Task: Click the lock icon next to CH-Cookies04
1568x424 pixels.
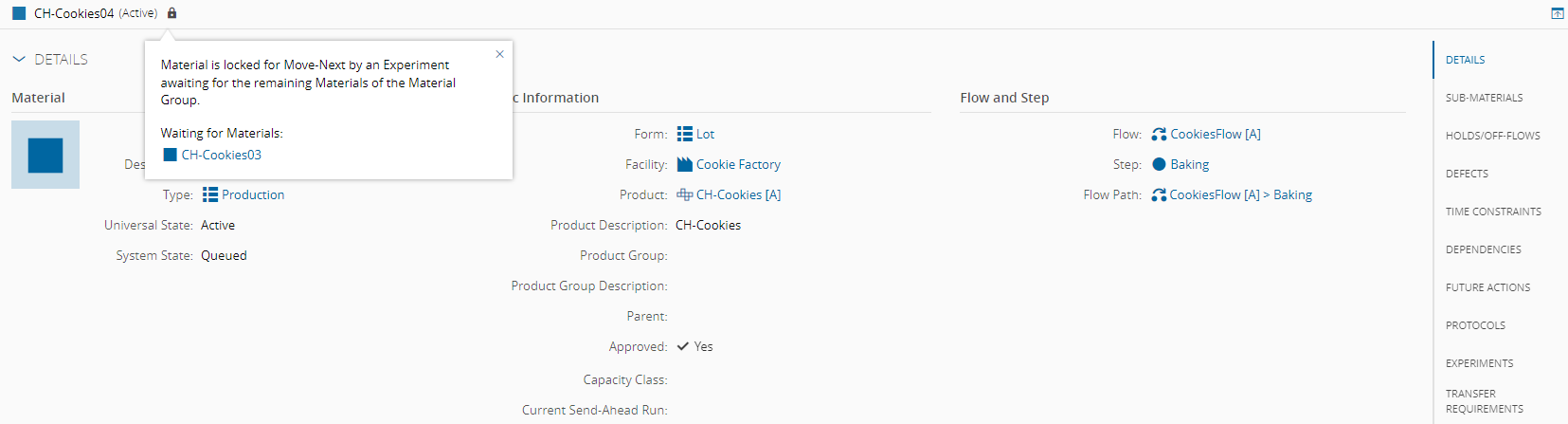Action: [x=171, y=13]
